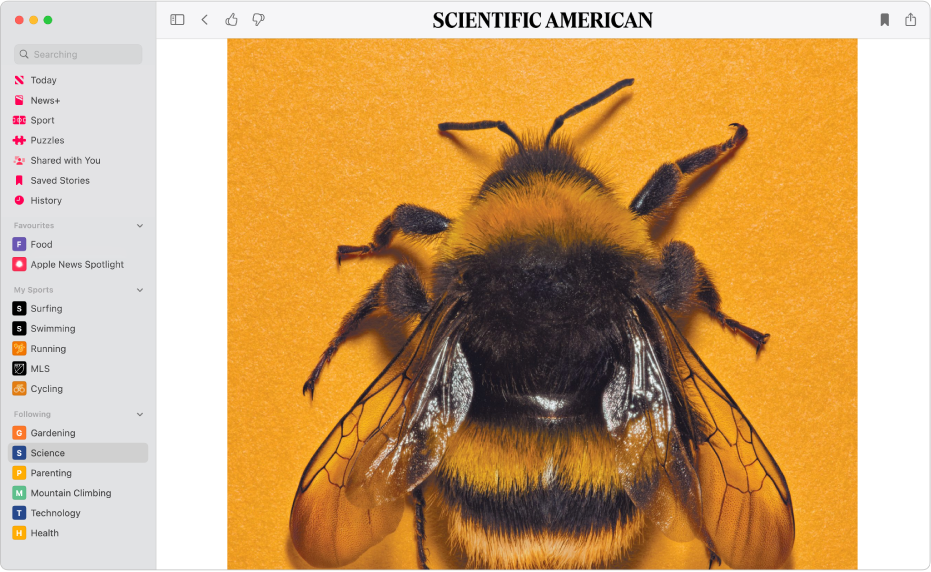Select the Technology label

pos(55,513)
